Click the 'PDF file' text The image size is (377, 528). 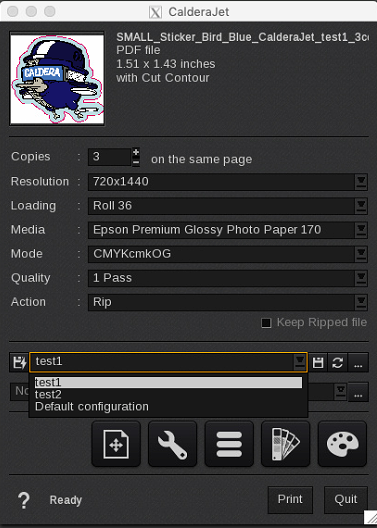pyautogui.click(x=138, y=50)
